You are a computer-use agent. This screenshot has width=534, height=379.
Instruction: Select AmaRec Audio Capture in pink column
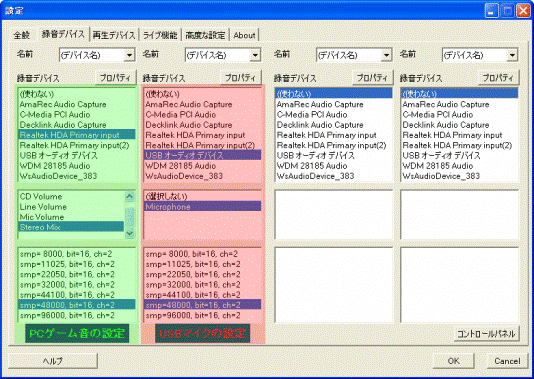tap(203, 104)
